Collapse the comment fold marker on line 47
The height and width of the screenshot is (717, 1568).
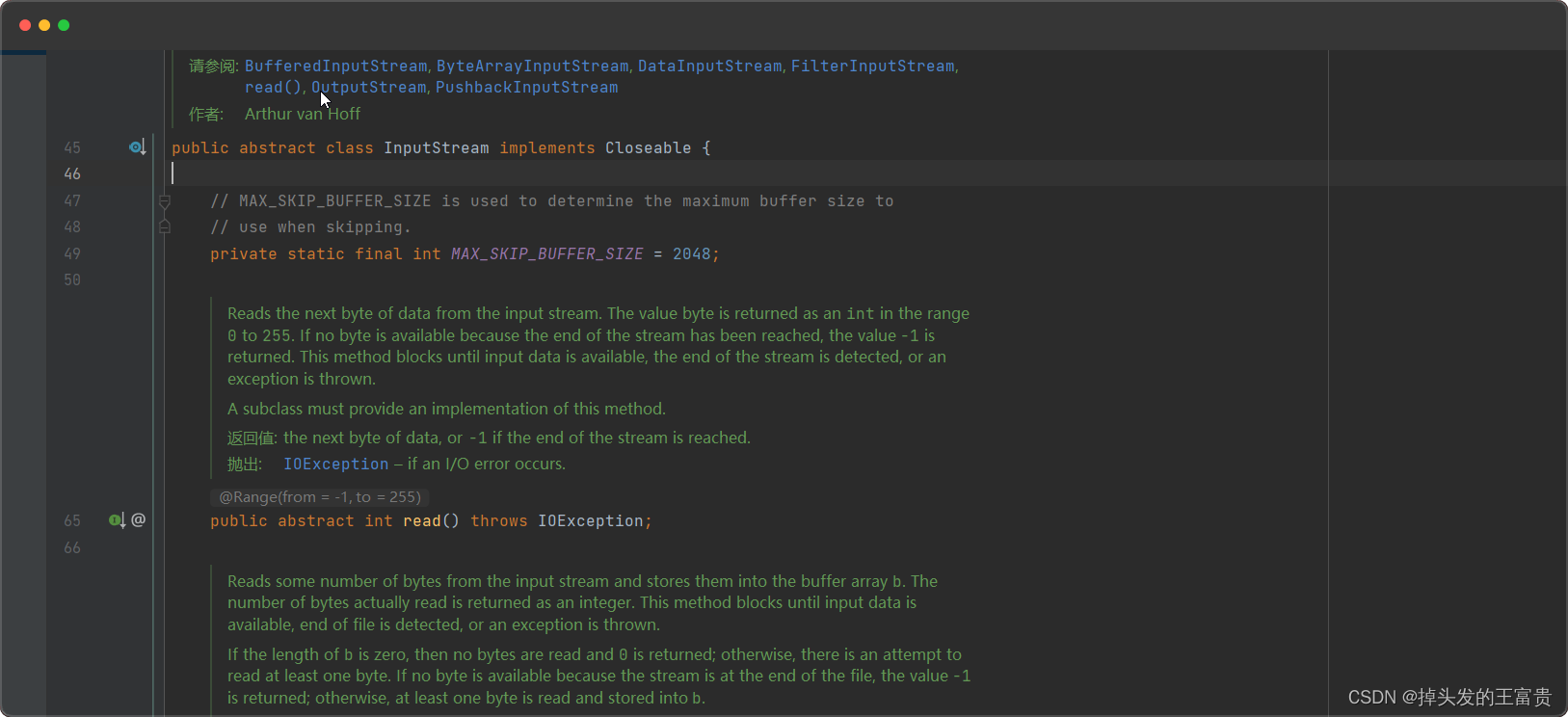165,201
